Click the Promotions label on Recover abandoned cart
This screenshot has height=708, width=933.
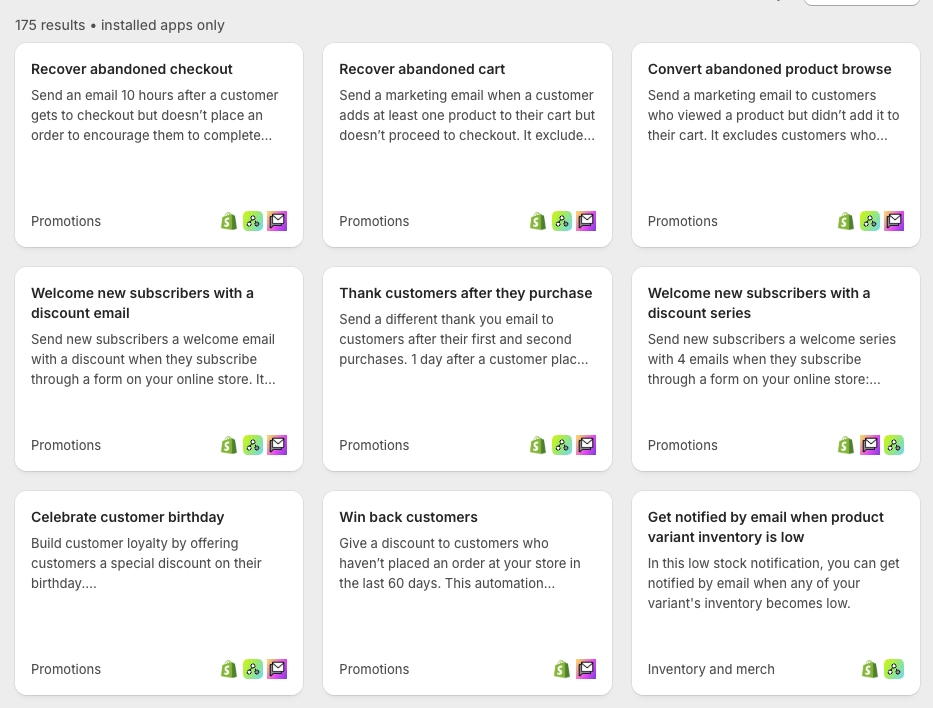pos(374,221)
